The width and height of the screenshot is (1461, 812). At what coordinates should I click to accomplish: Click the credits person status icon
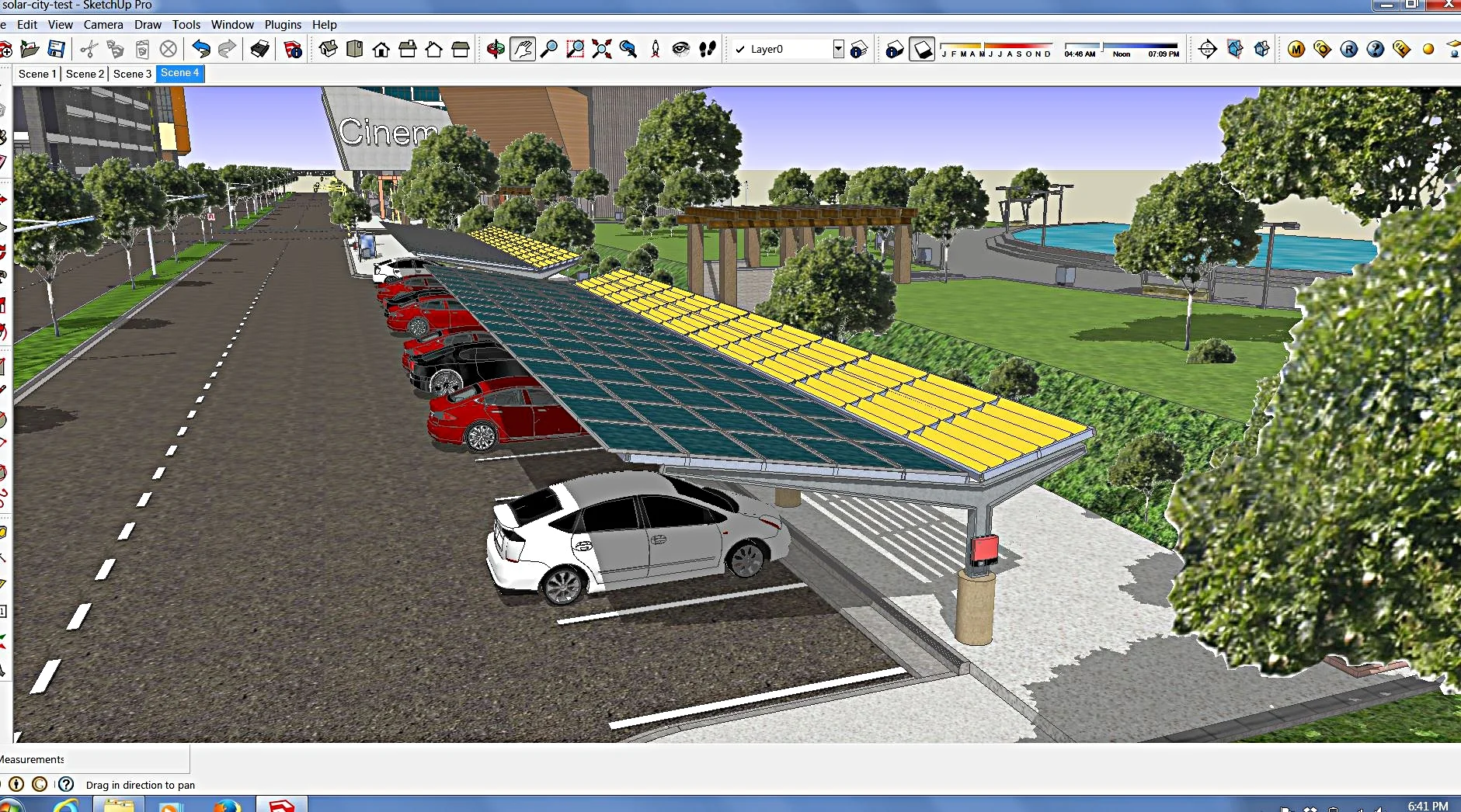click(x=16, y=784)
